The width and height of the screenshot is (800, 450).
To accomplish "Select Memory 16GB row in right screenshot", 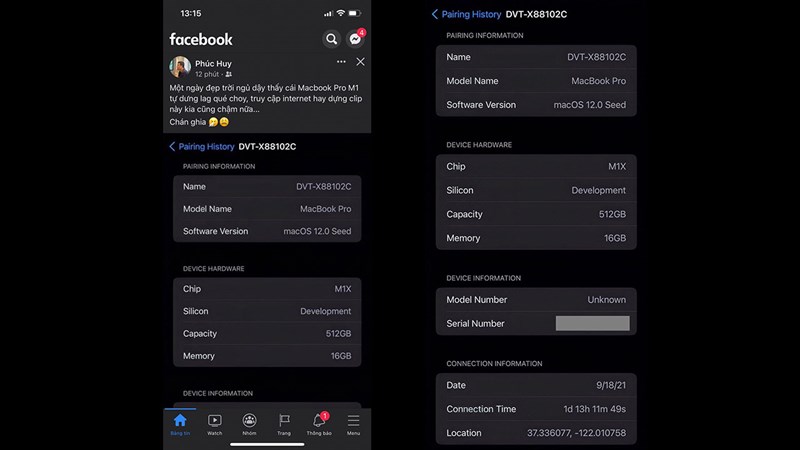I will 536,238.
